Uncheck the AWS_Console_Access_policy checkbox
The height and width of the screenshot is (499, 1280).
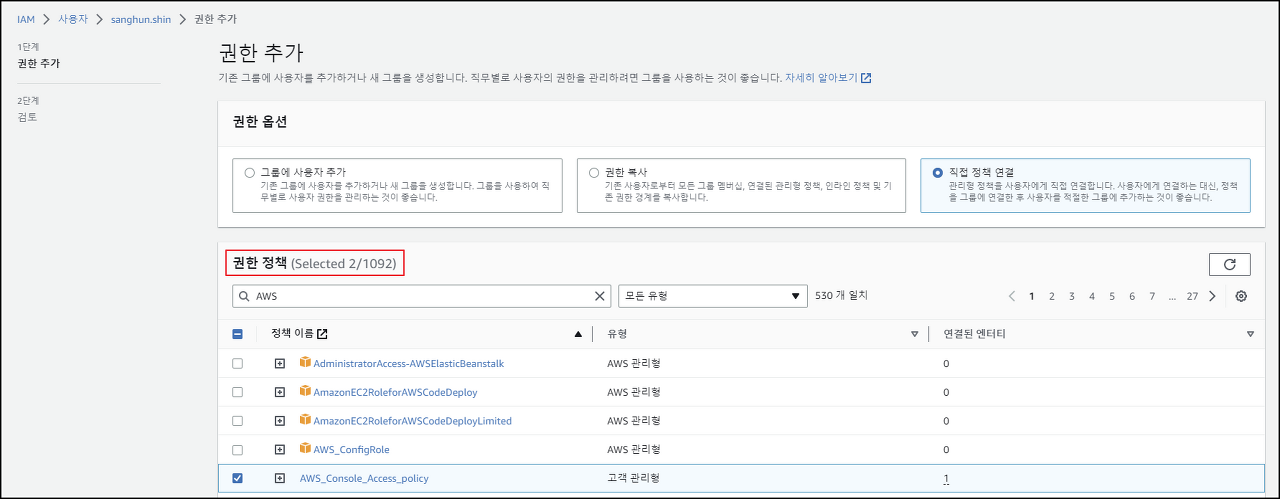(x=238, y=478)
